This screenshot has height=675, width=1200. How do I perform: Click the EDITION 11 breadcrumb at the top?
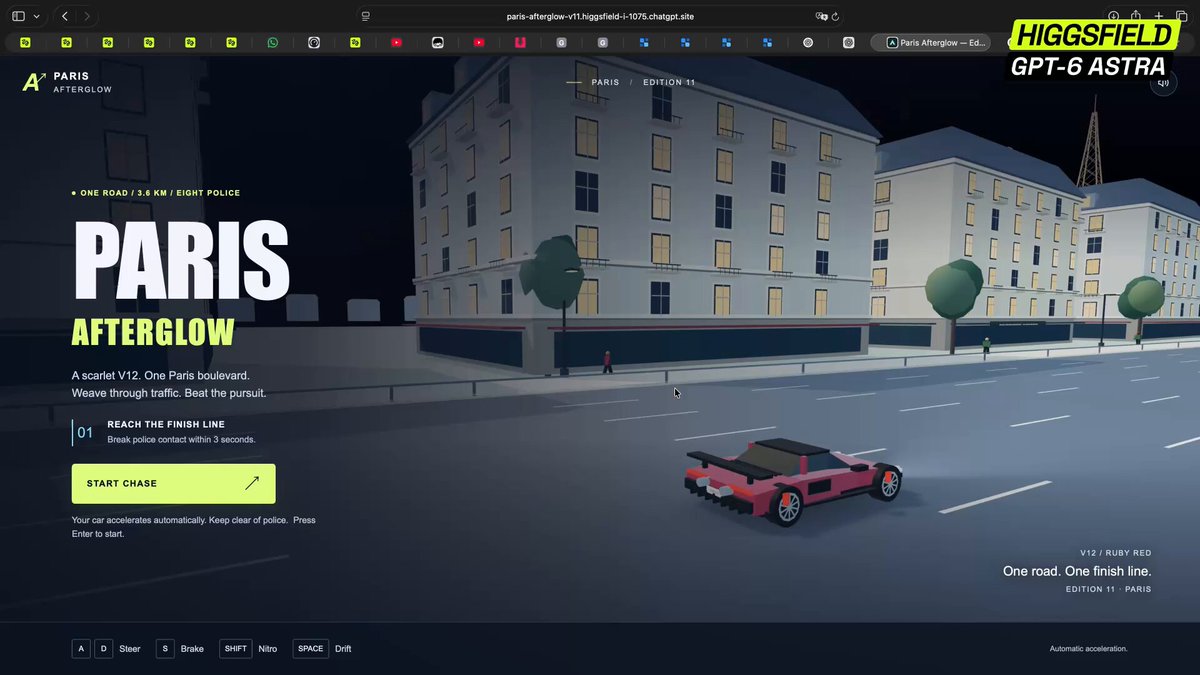(x=669, y=83)
